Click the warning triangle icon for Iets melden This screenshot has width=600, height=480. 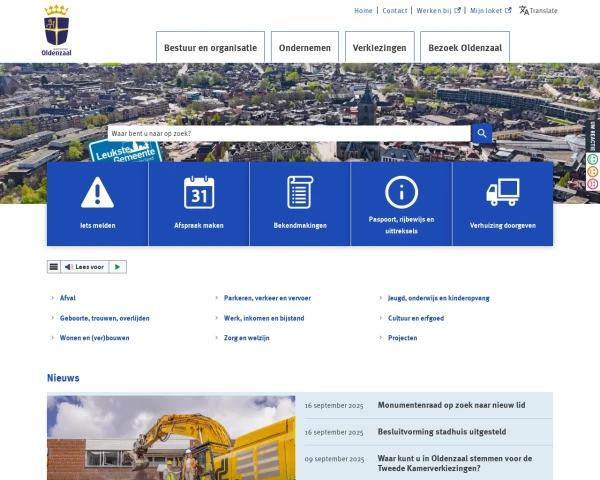pos(98,193)
